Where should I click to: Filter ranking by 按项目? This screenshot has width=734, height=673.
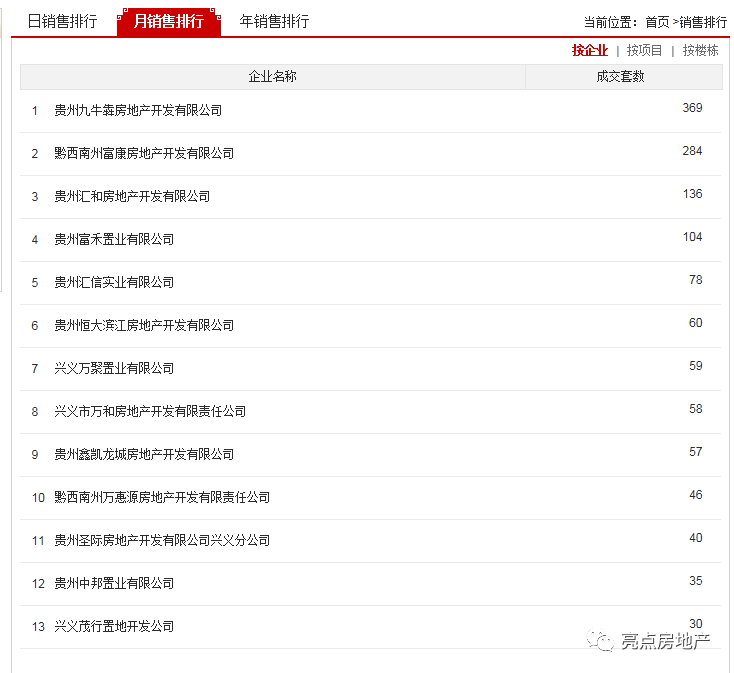(645, 50)
